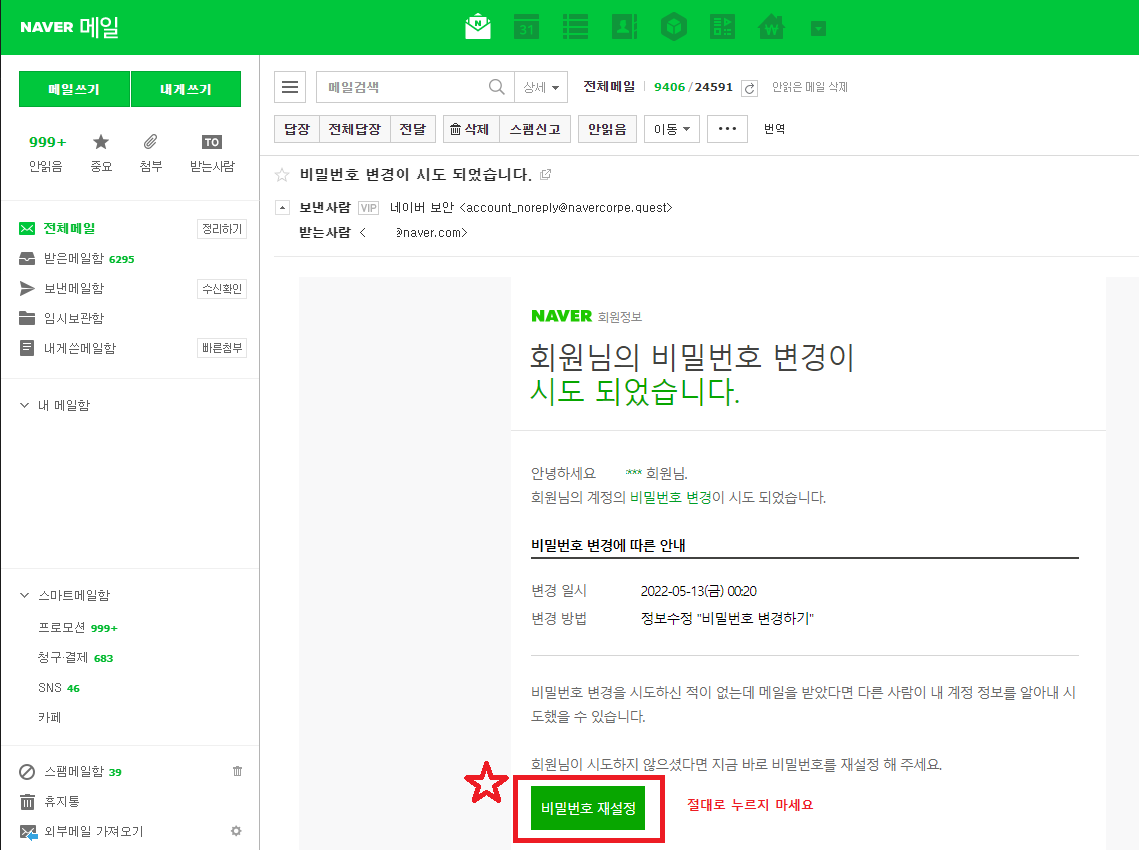Open 카페 smart mailbox
The image size is (1139, 850).
(x=49, y=717)
